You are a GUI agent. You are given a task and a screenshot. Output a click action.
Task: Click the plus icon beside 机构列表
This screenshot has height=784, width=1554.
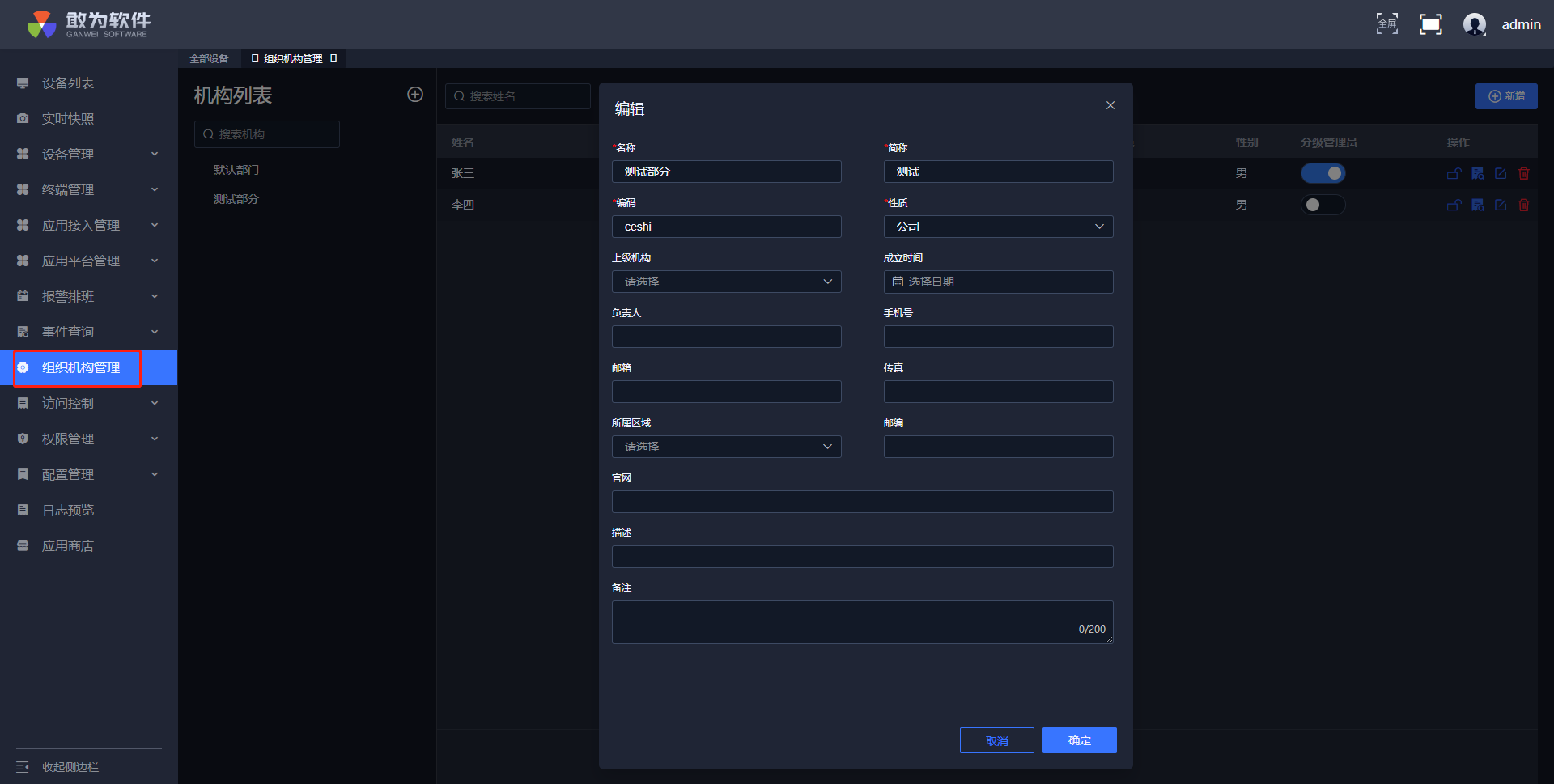tap(415, 95)
